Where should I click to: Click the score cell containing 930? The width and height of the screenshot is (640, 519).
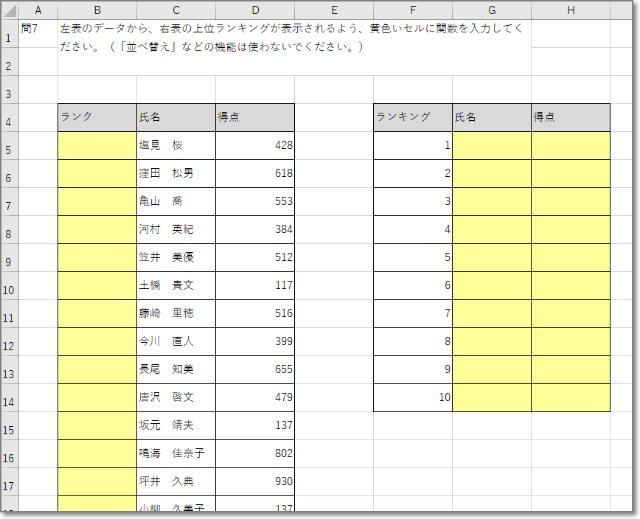pyautogui.click(x=255, y=481)
